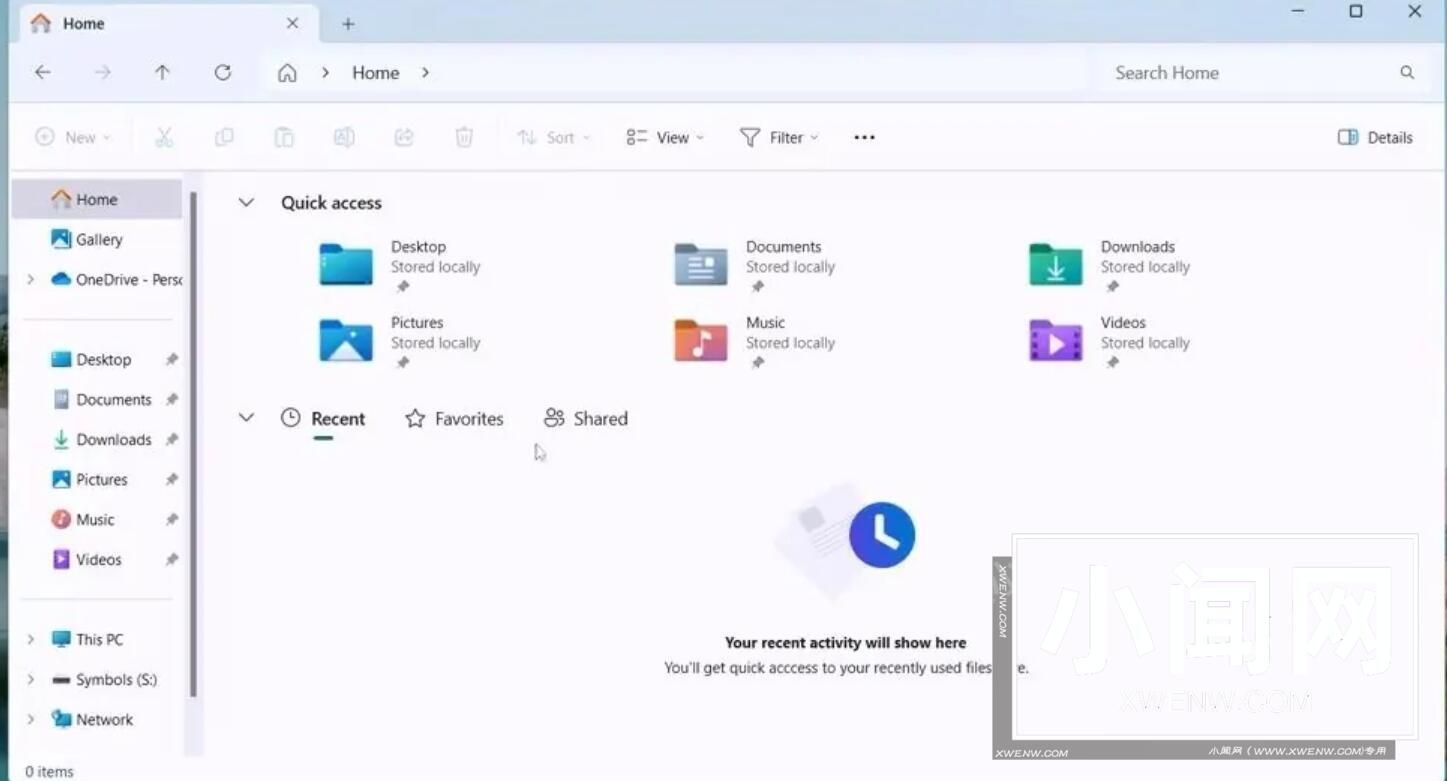Click the Rename toolbar icon
This screenshot has width=1447, height=781.
click(344, 137)
